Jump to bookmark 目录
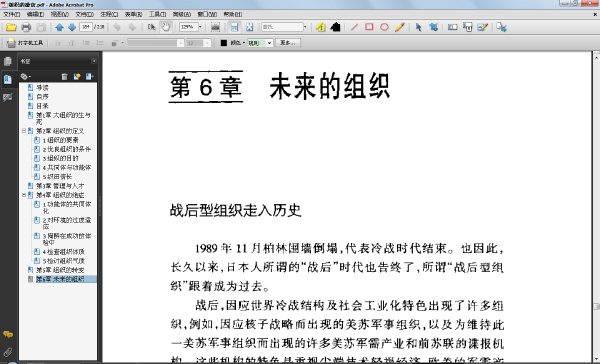The height and width of the screenshot is (364, 600). [42, 106]
